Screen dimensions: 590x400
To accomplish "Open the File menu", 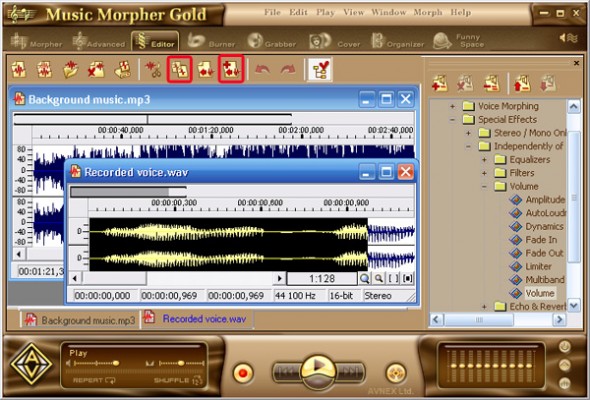I will [272, 12].
